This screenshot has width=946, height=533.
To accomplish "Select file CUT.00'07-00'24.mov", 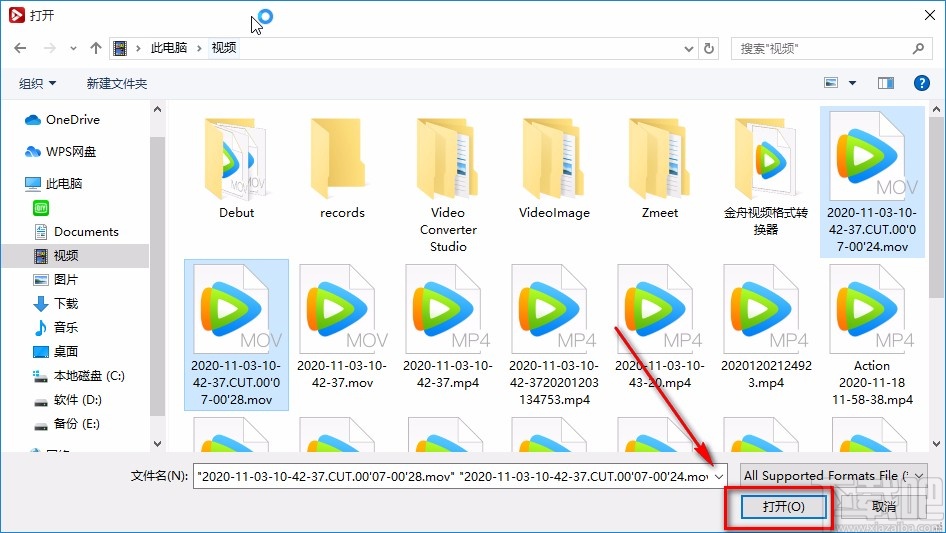I will pyautogui.click(x=872, y=182).
